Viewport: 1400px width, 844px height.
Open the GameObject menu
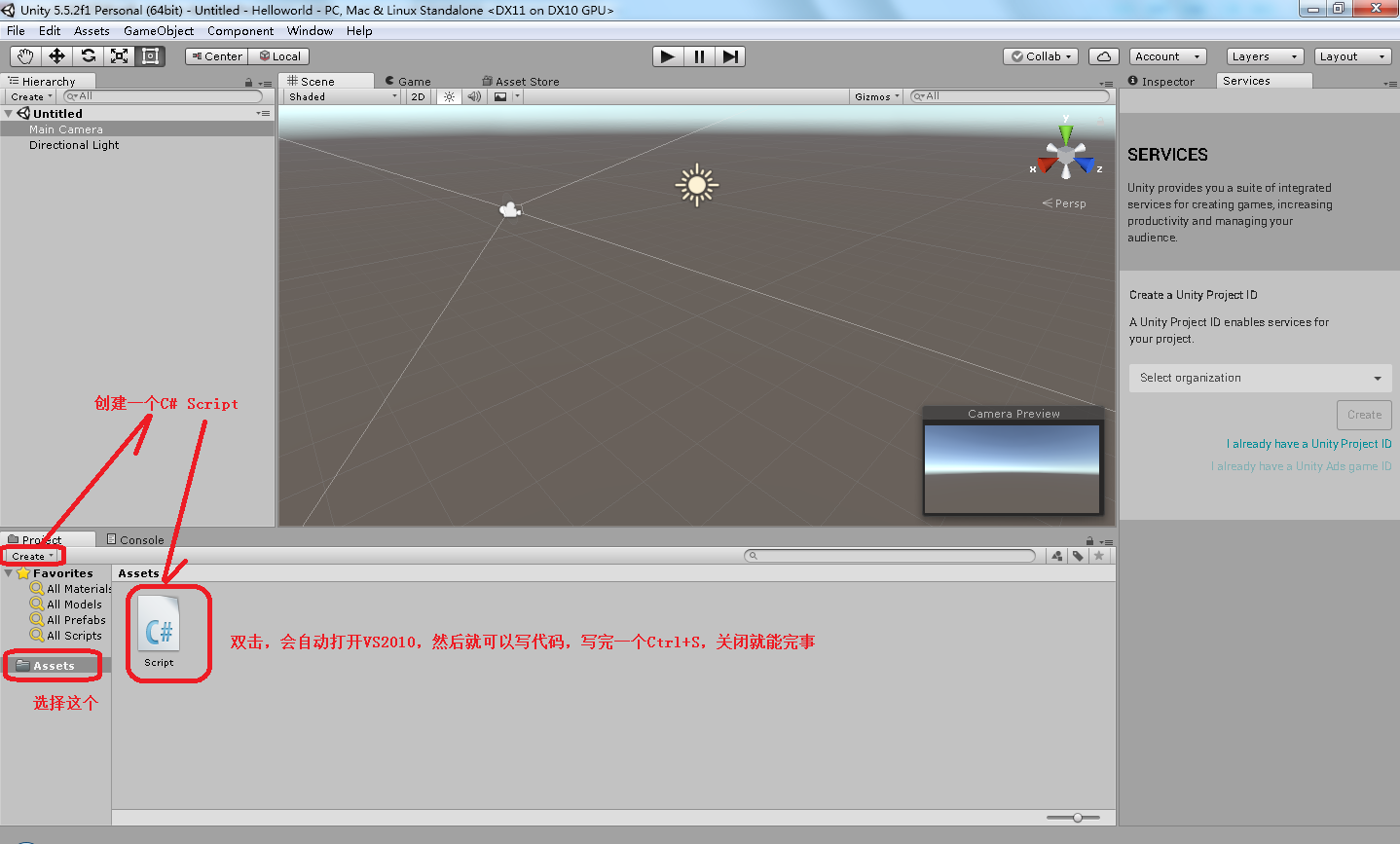159,31
